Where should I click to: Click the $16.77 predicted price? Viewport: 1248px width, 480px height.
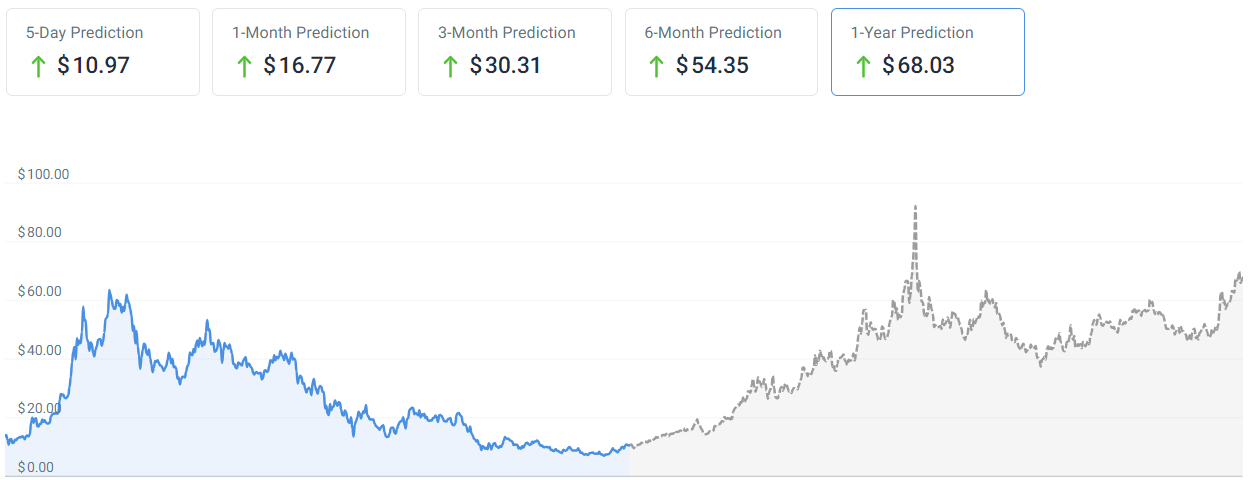click(x=300, y=66)
